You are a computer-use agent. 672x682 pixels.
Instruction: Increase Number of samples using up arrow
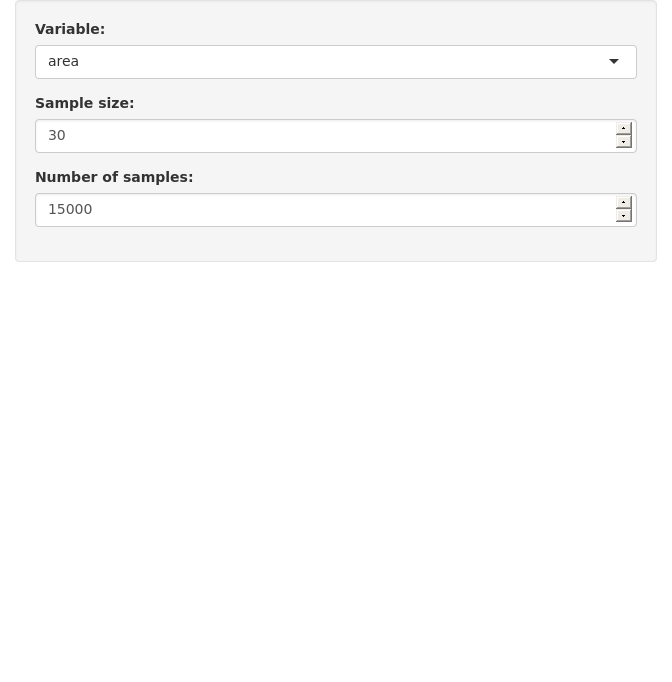tap(623, 202)
